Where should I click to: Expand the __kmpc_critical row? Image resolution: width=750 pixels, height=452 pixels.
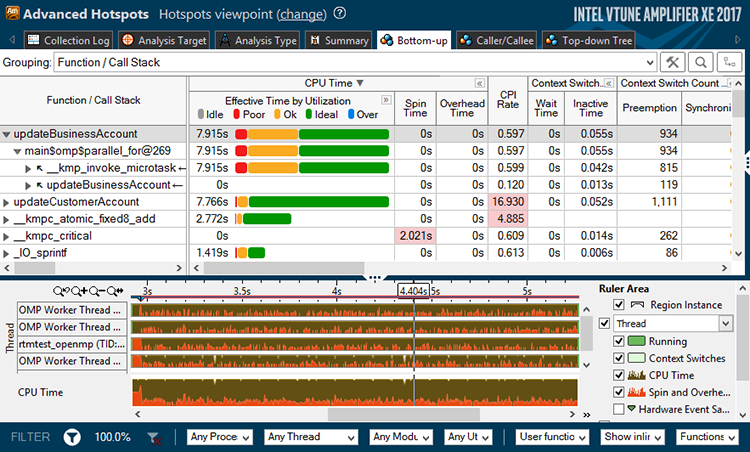tap(6, 236)
